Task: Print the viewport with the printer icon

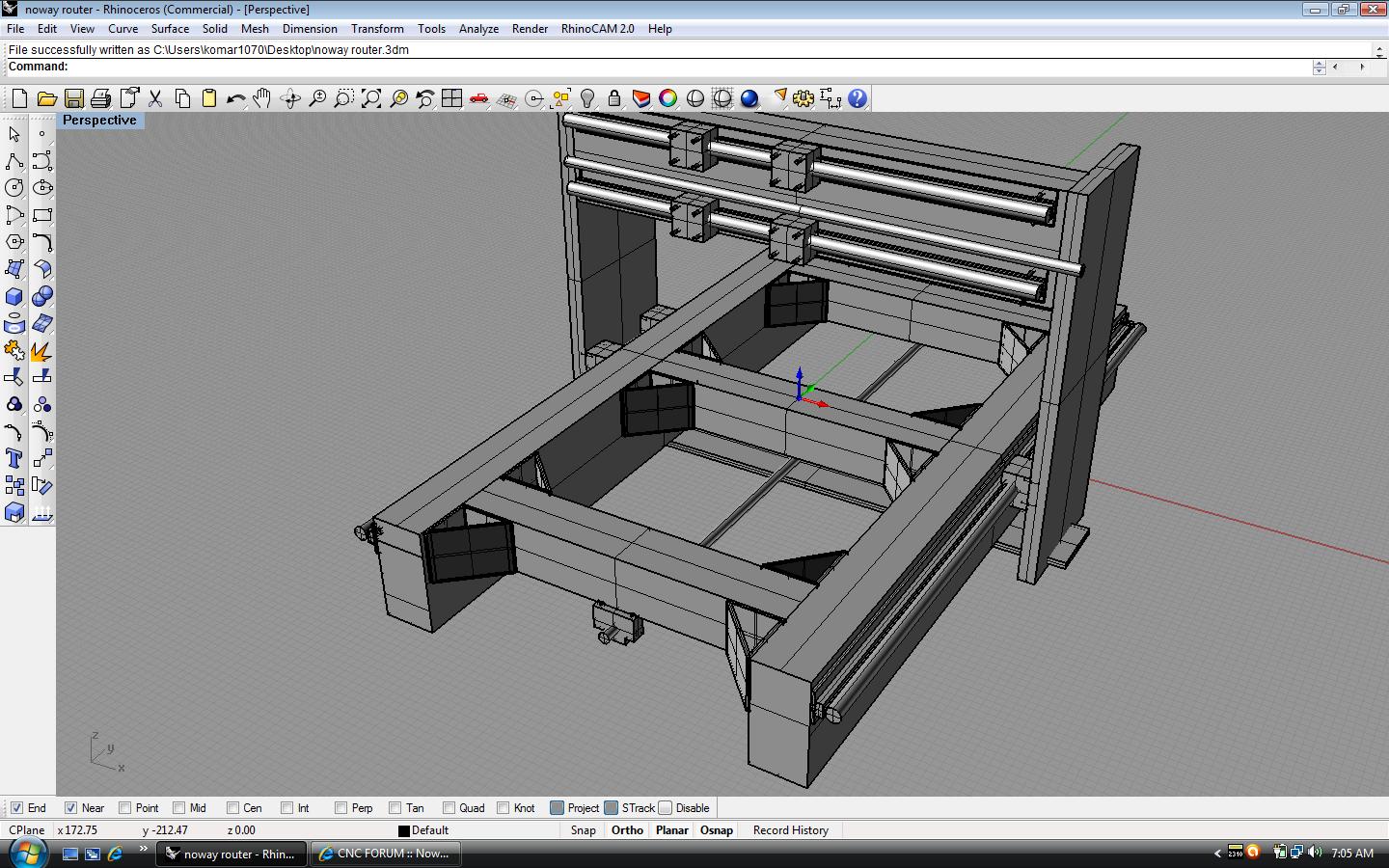Action: click(100, 98)
